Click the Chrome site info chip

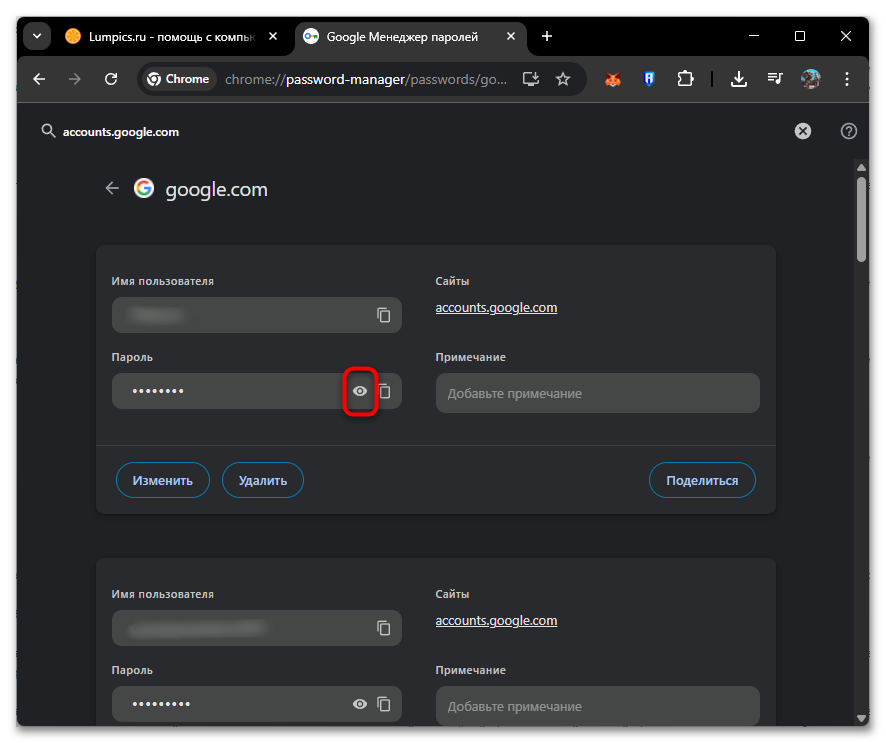pos(178,79)
